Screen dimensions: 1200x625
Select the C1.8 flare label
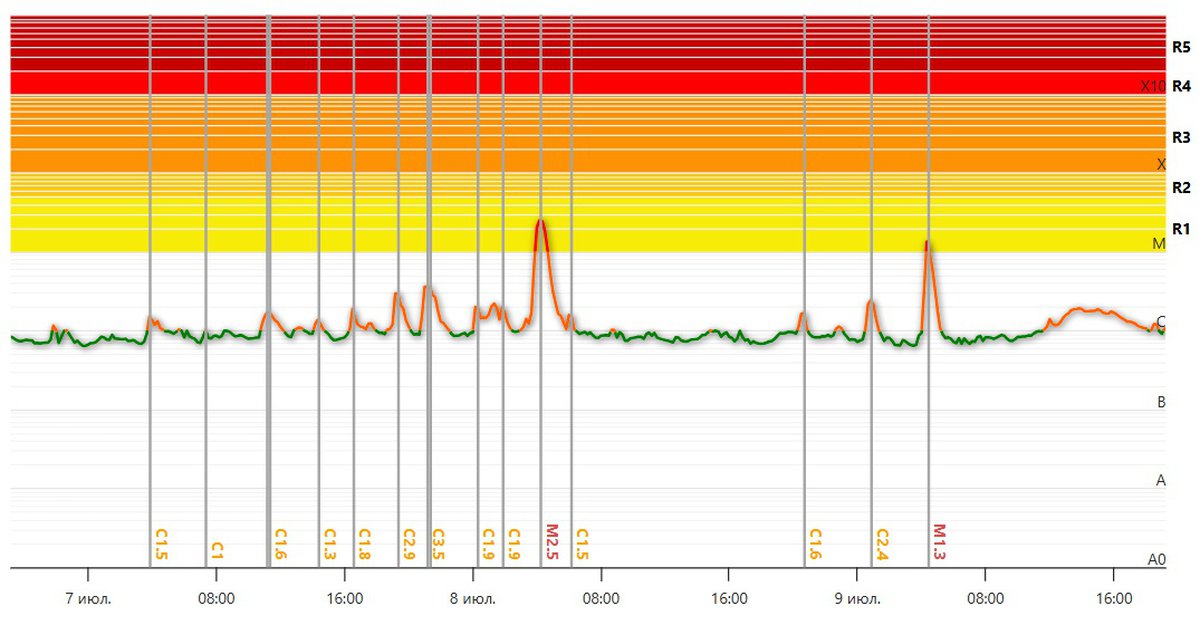pos(364,543)
